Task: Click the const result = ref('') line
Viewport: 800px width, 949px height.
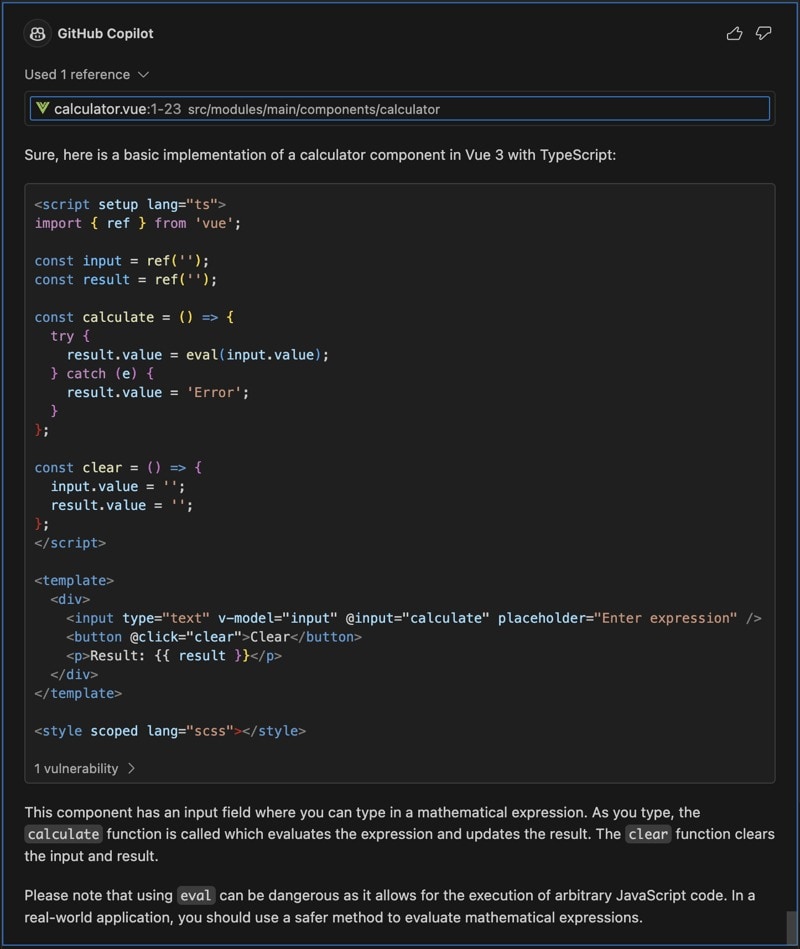Action: click(x=125, y=280)
